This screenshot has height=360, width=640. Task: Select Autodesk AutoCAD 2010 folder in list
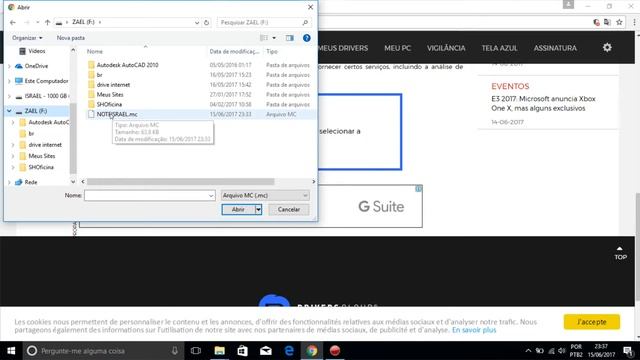(x=127, y=65)
